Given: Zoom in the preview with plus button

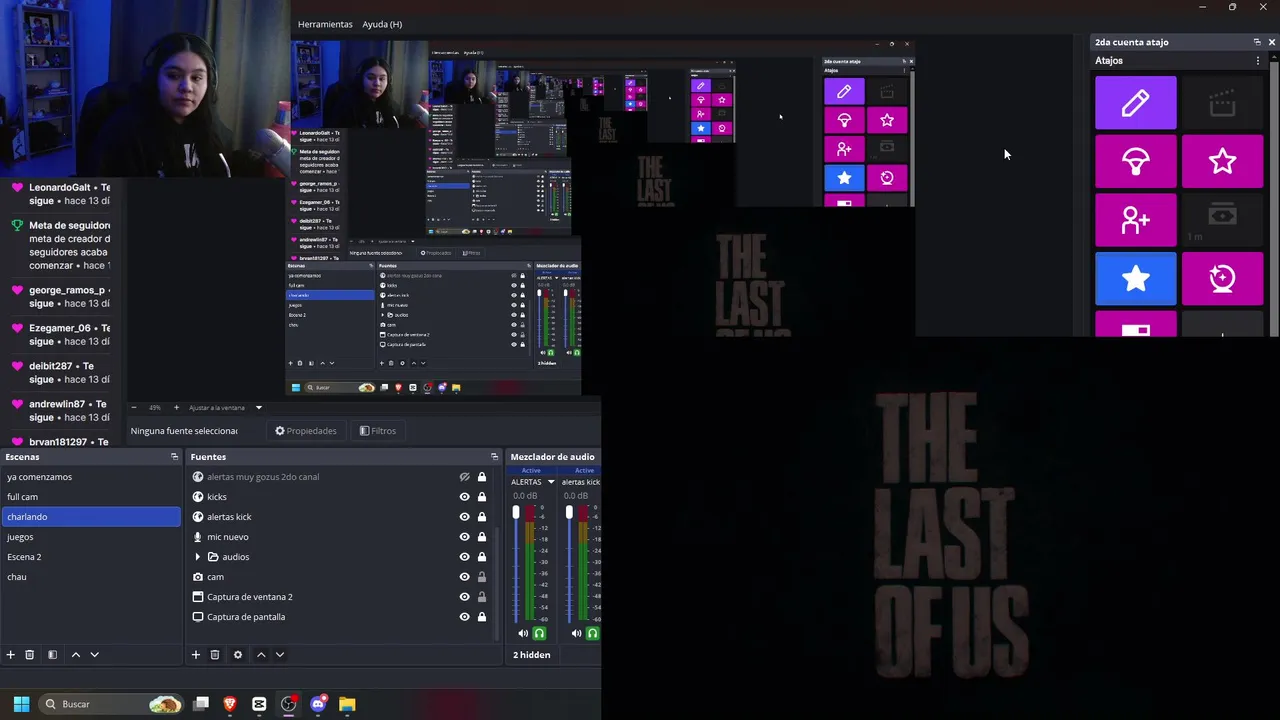Looking at the screenshot, I should (176, 407).
